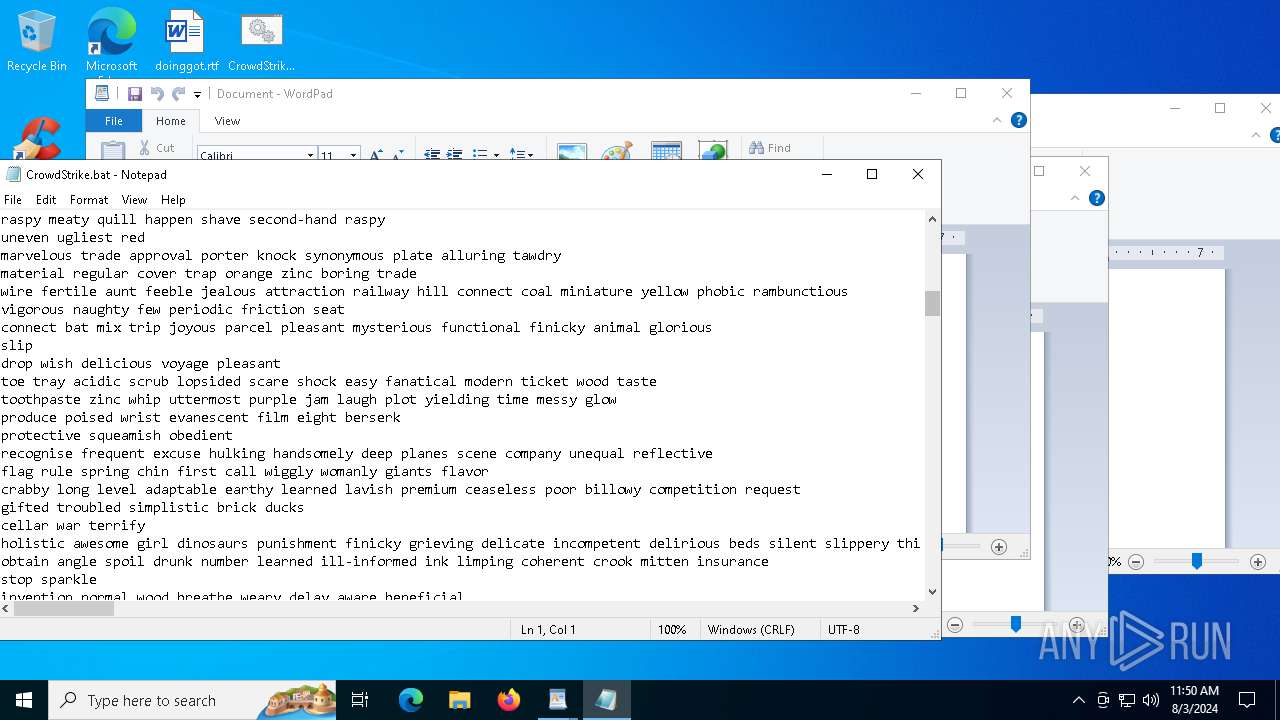Click the Increase indent icon in WordPad
The width and height of the screenshot is (1280, 720).
coord(454,155)
